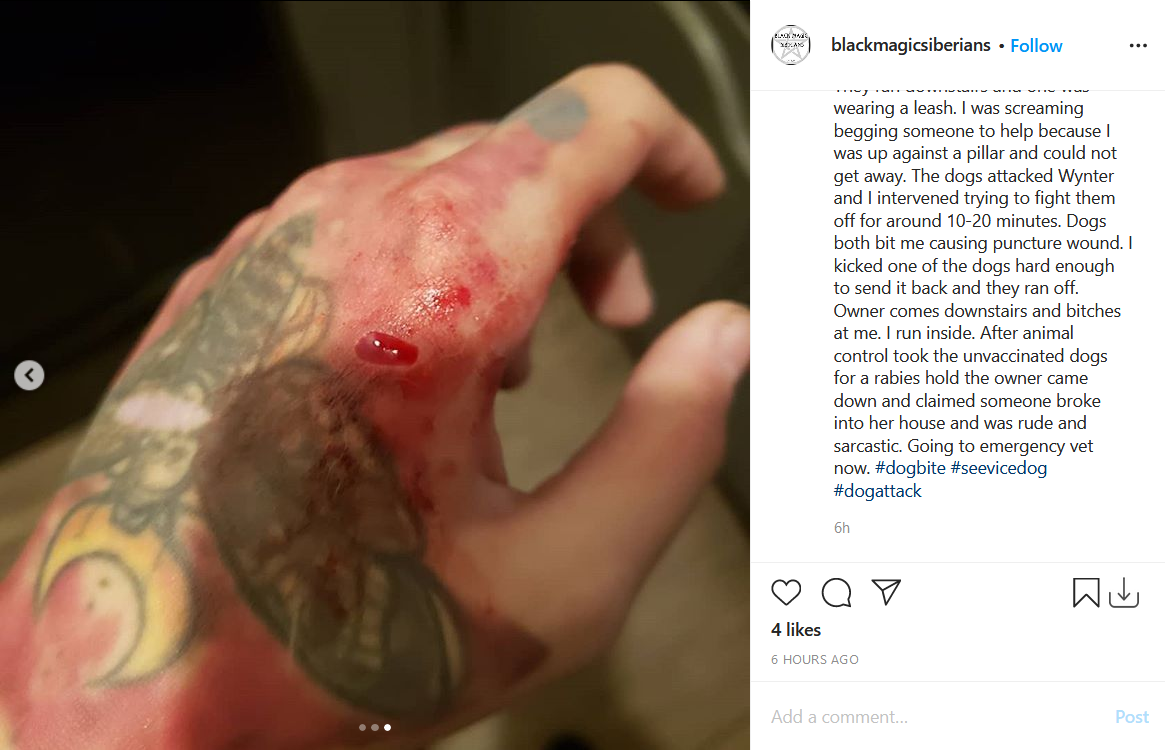Open the #dogattack hashtag
The image size is (1165, 750).
877,491
